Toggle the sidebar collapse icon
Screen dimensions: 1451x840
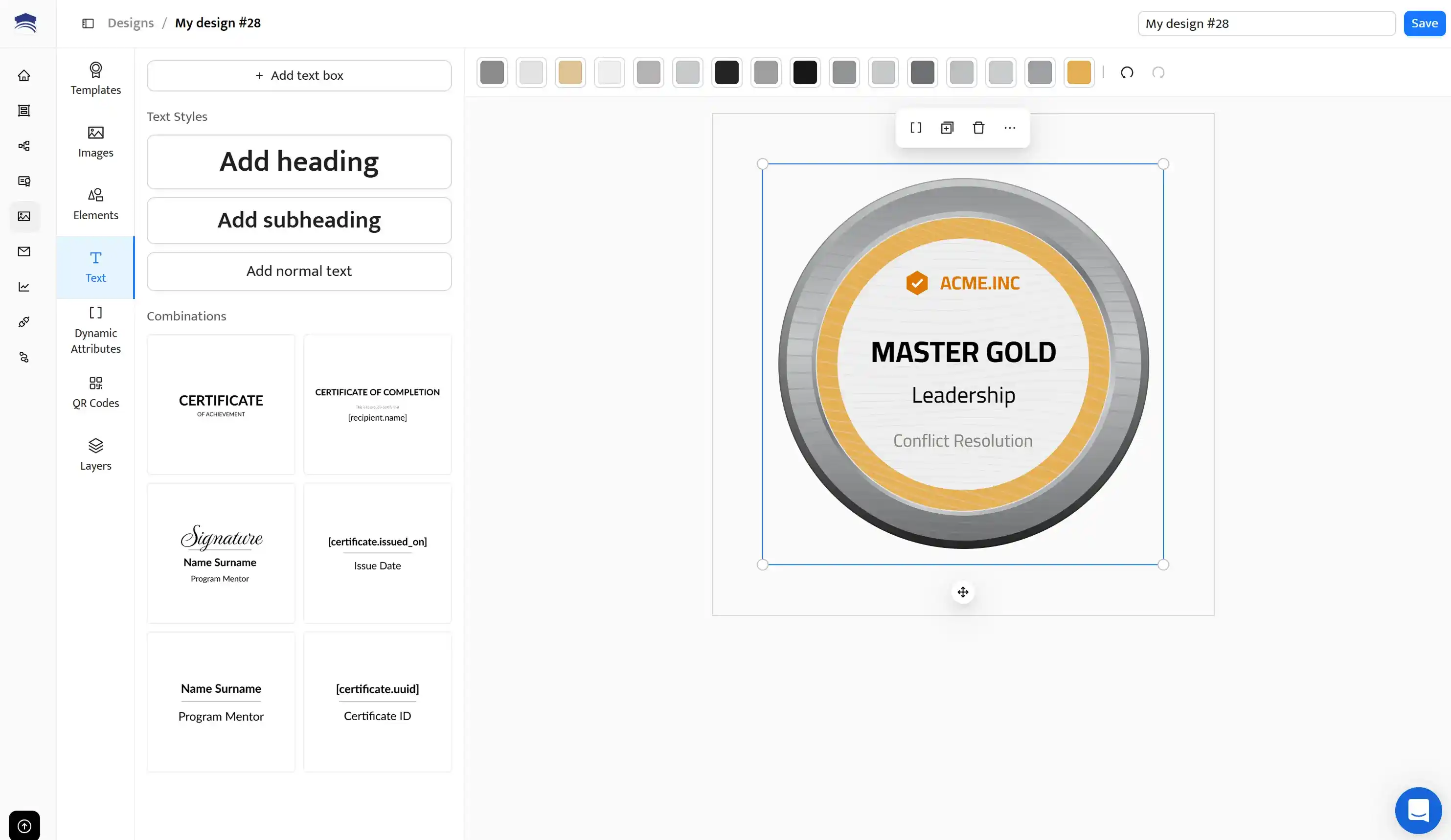[88, 23]
